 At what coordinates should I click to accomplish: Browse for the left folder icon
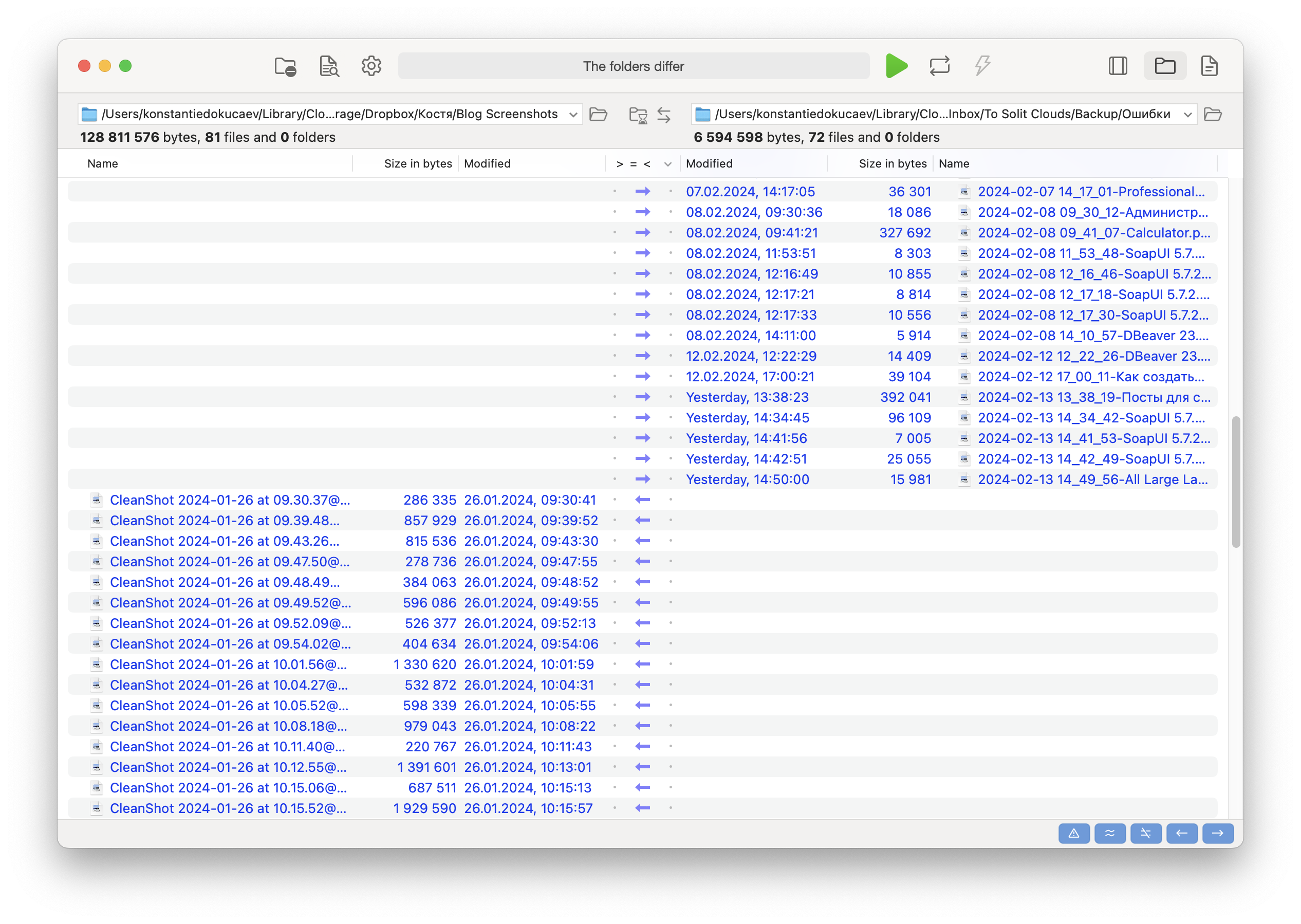[599, 115]
